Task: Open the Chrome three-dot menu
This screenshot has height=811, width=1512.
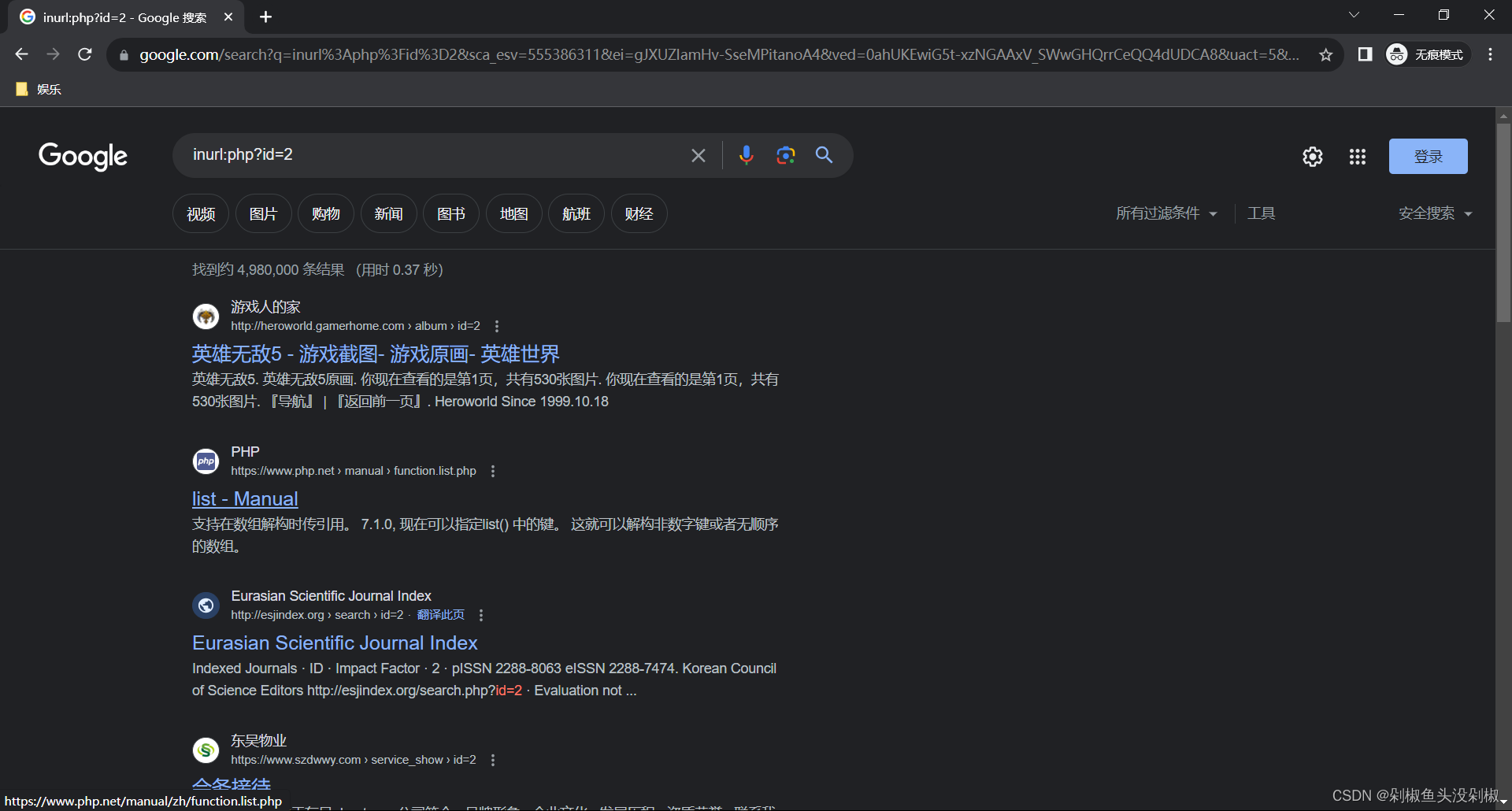Action: (x=1490, y=54)
